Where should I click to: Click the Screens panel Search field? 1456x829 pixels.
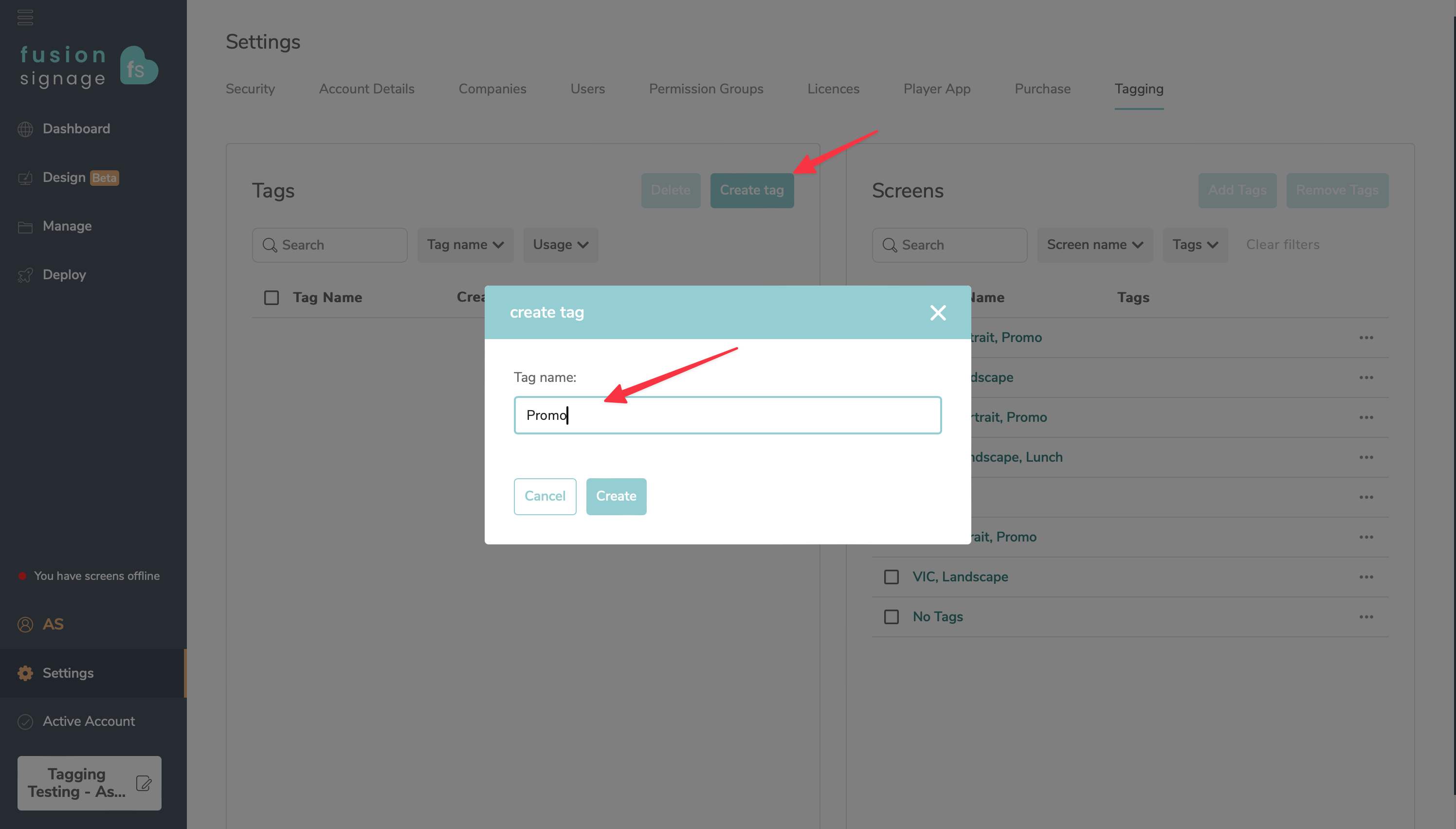point(949,245)
